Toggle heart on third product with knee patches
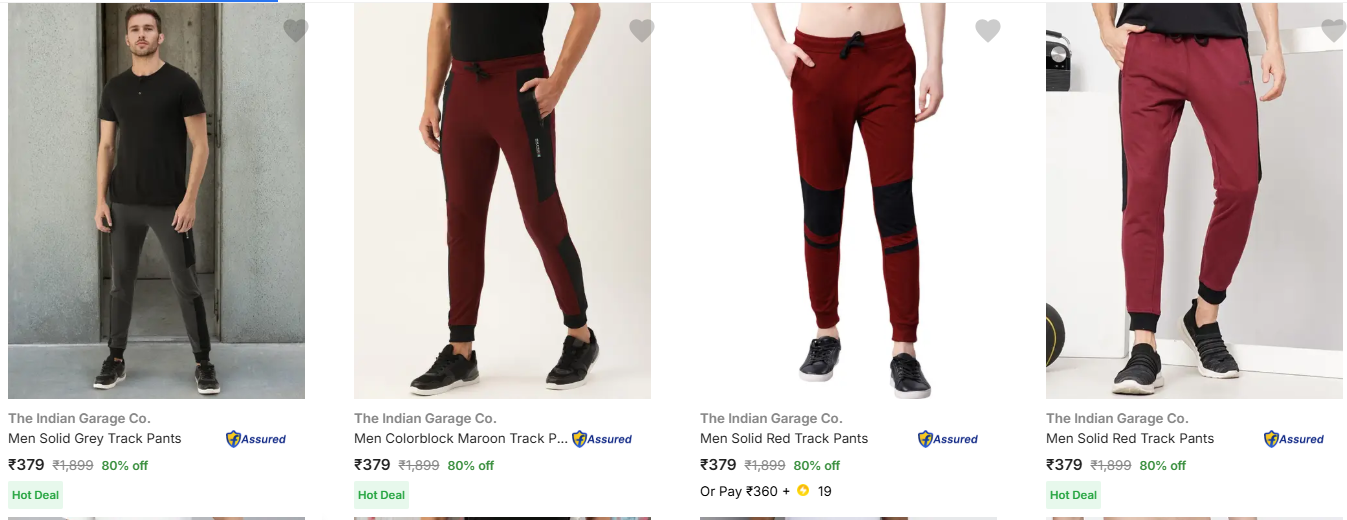 [987, 31]
